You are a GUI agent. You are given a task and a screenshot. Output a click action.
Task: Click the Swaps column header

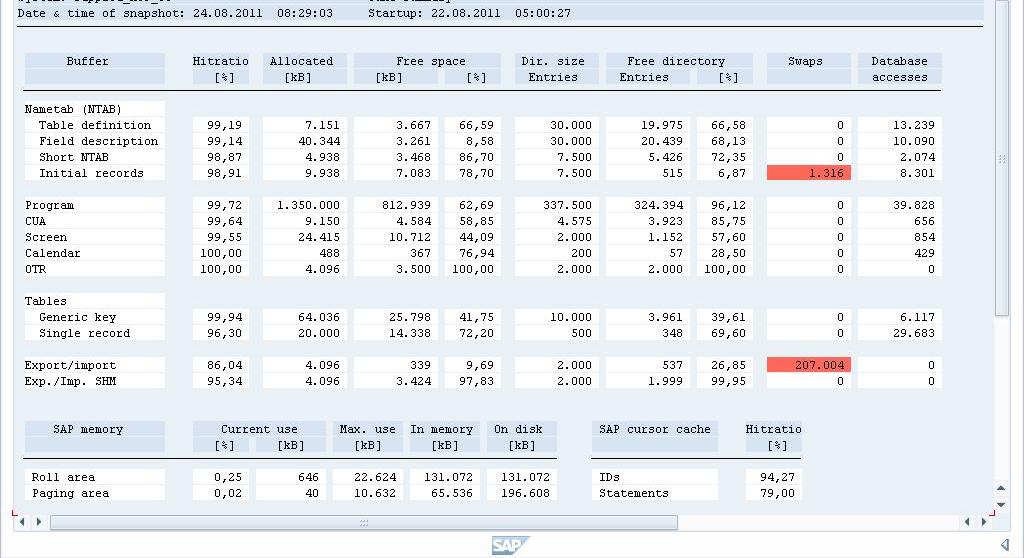point(805,61)
